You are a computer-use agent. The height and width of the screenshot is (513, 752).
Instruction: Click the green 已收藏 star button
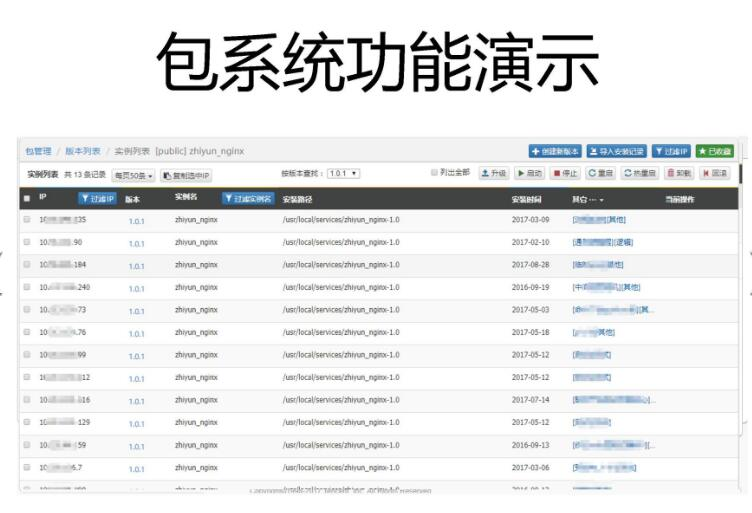(x=715, y=152)
